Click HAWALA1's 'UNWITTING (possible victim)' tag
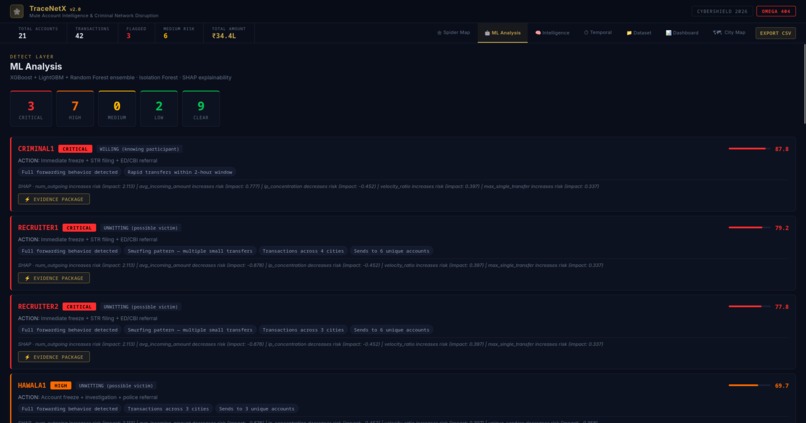The height and width of the screenshot is (423, 806). coord(116,385)
